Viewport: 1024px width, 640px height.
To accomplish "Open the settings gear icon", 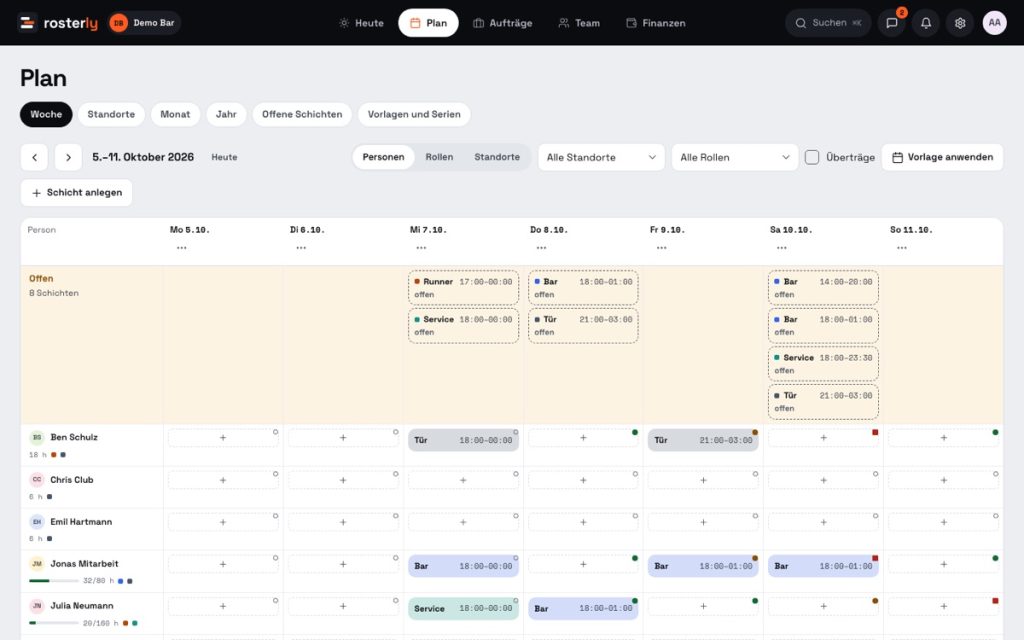I will (959, 23).
